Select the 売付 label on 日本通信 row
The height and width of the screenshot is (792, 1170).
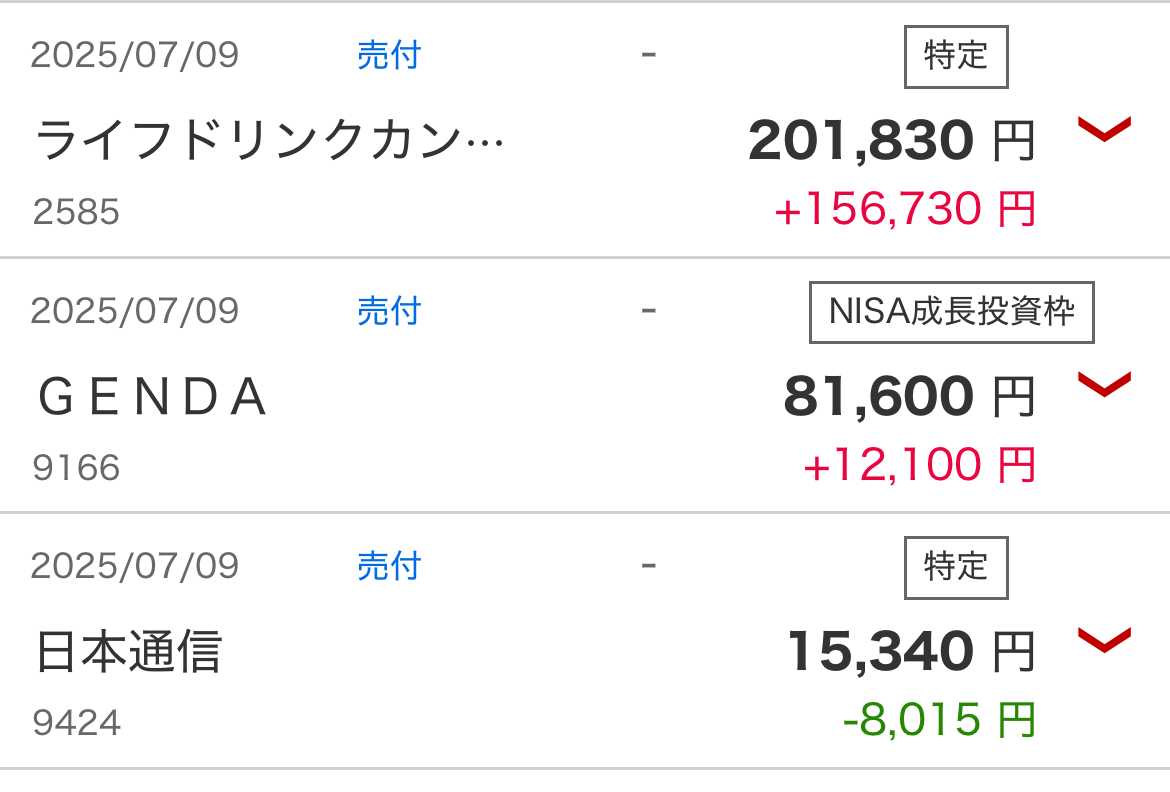click(389, 566)
